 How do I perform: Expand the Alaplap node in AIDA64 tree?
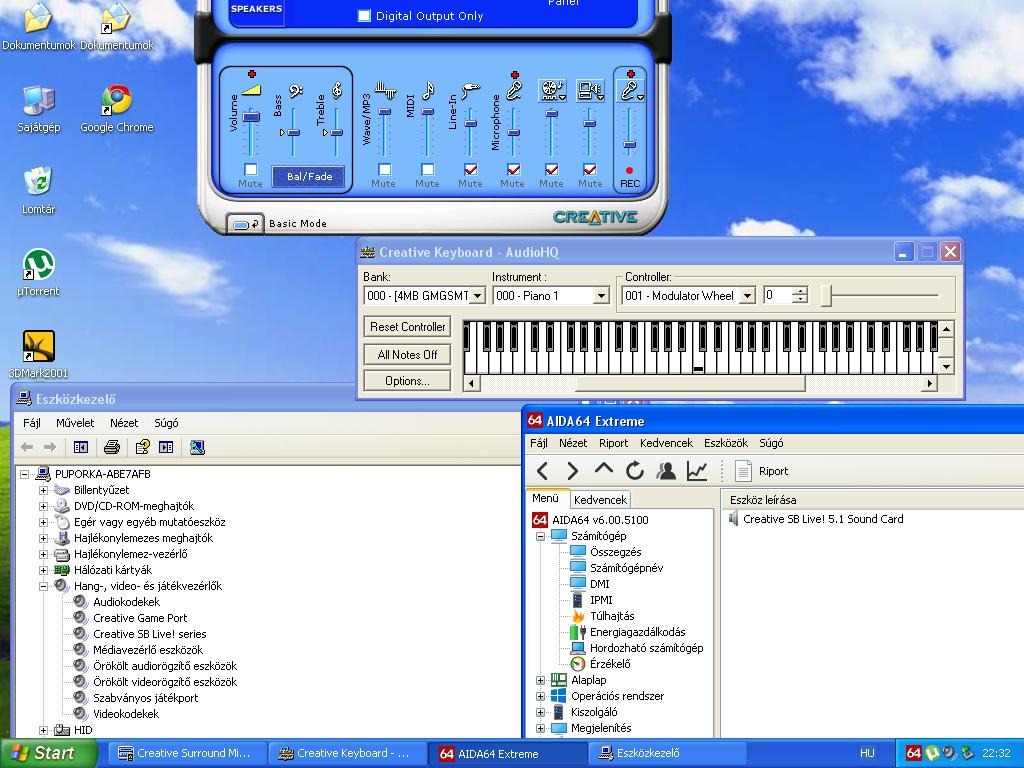tap(541, 680)
